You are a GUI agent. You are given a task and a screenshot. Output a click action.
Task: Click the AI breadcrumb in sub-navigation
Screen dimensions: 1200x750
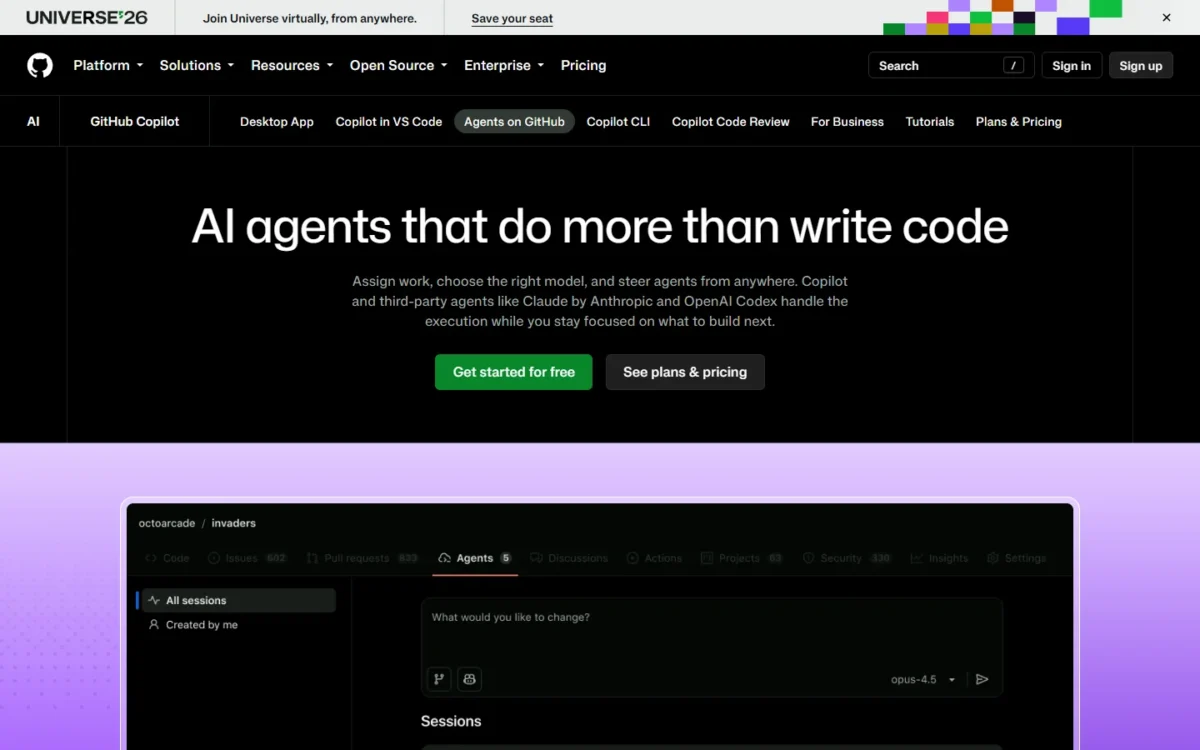pos(33,122)
